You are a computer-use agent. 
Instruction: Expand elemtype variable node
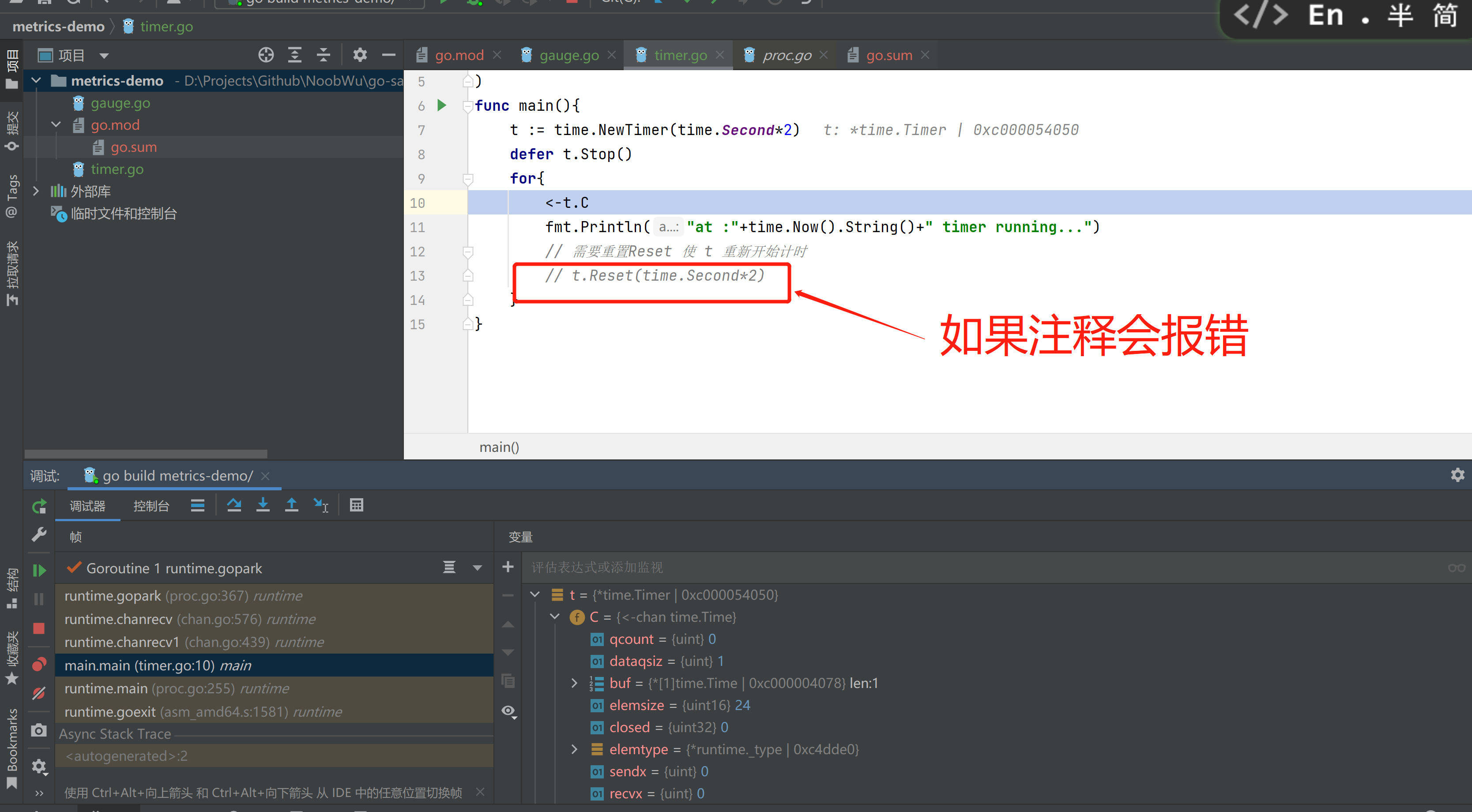[x=574, y=749]
